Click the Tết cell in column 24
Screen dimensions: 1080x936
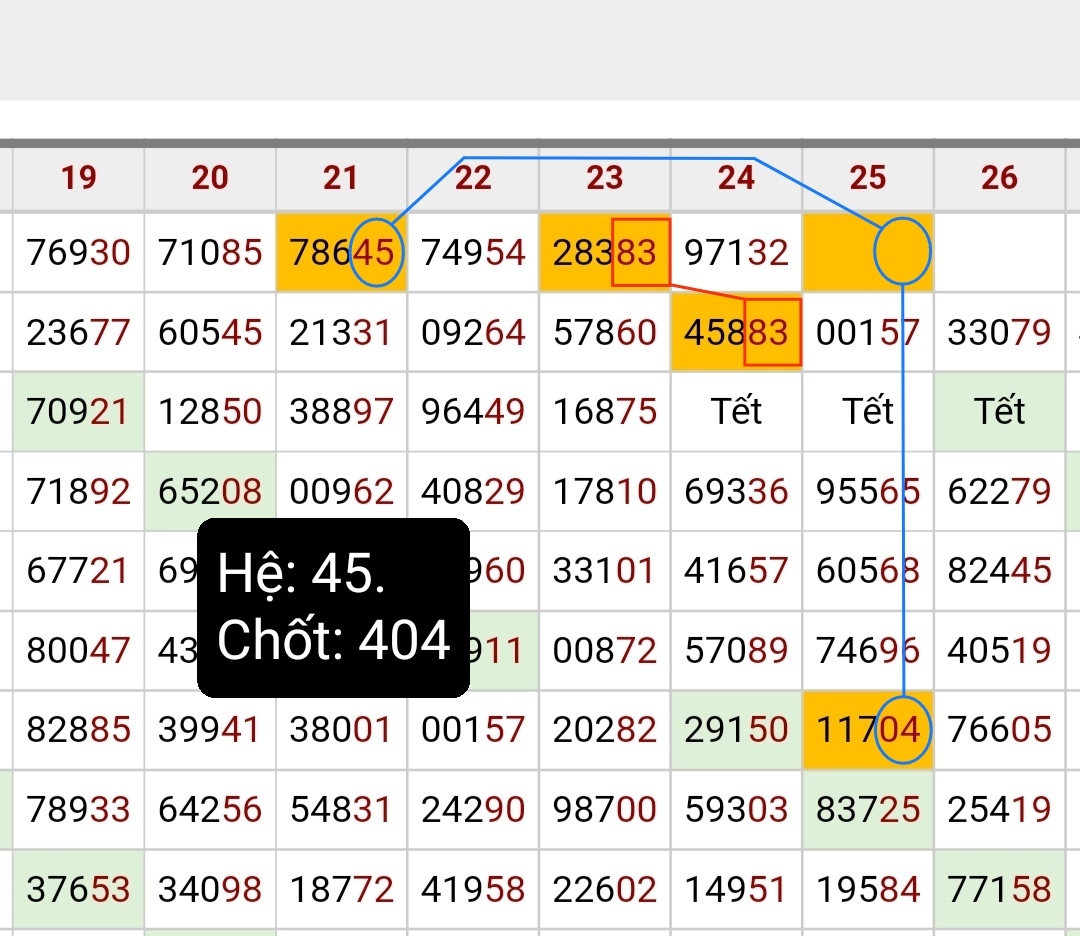tap(736, 412)
